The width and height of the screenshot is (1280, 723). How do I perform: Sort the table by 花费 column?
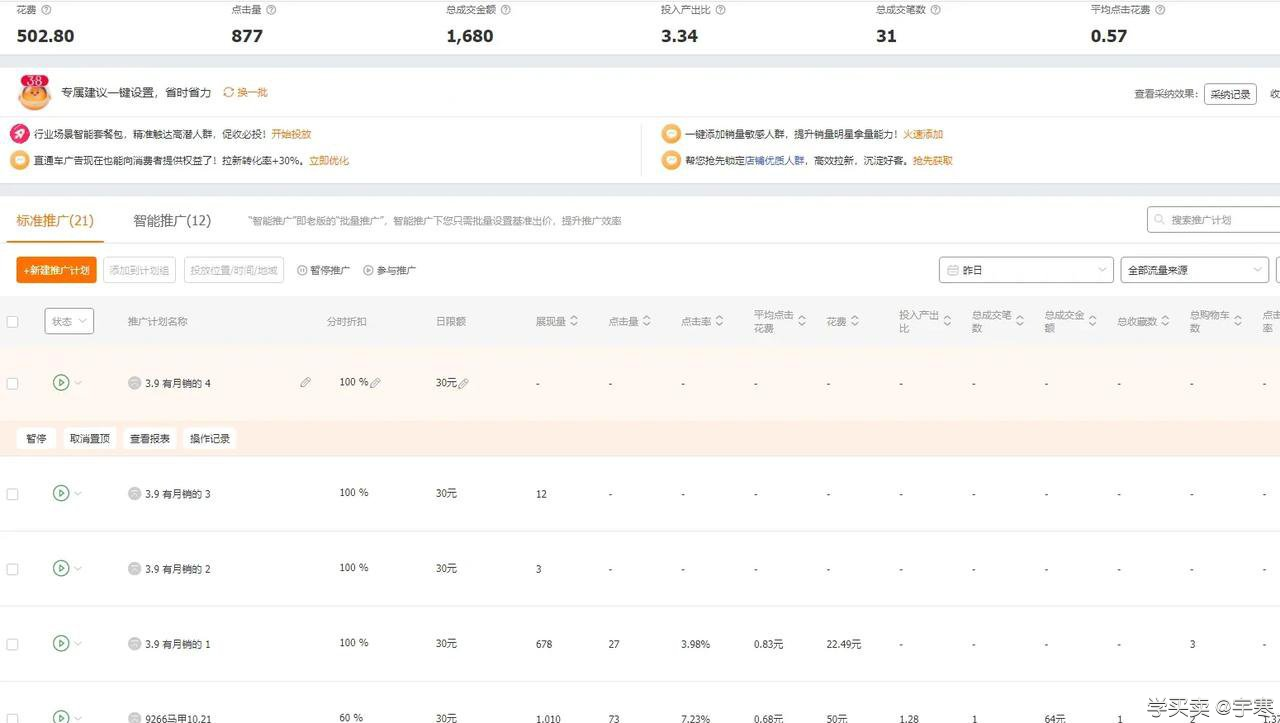tap(856, 321)
